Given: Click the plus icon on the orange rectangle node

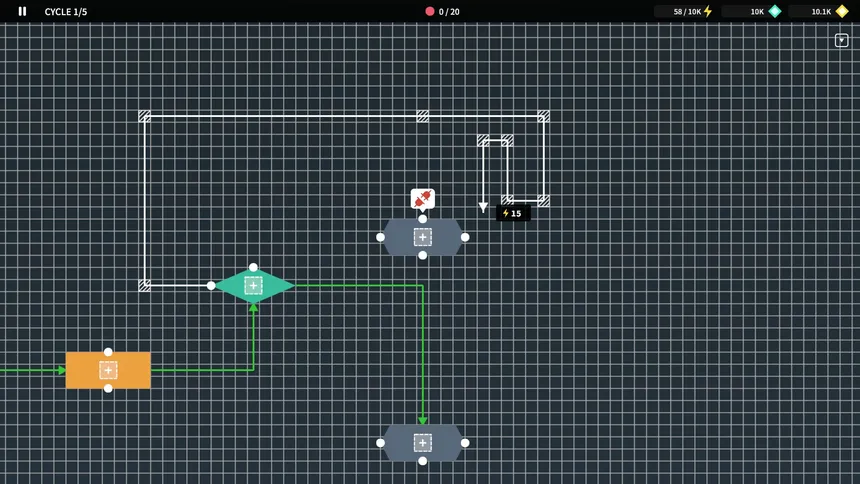Looking at the screenshot, I should (108, 370).
